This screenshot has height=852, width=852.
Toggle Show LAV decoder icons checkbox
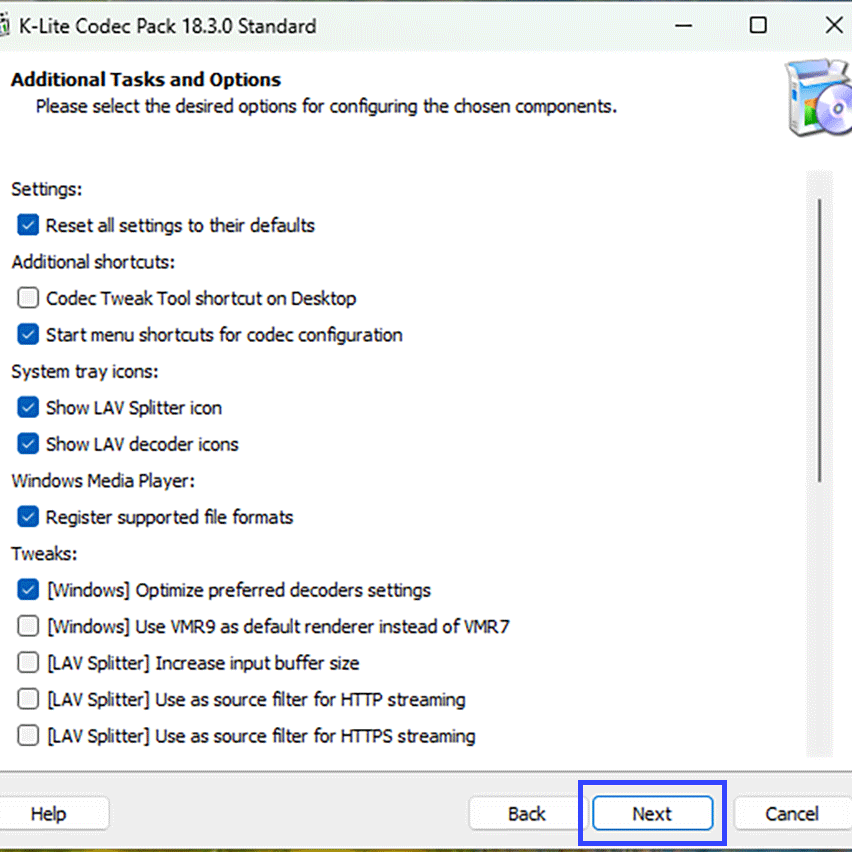tap(28, 444)
